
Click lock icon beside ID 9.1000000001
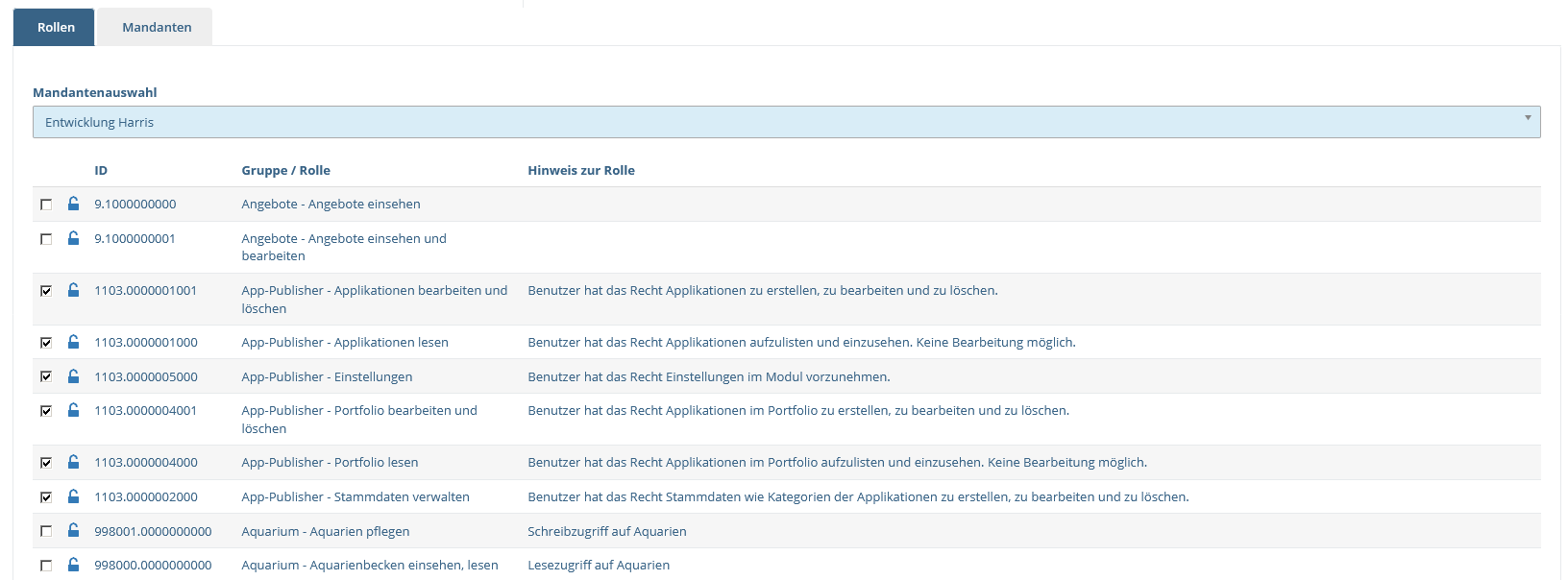coord(73,238)
